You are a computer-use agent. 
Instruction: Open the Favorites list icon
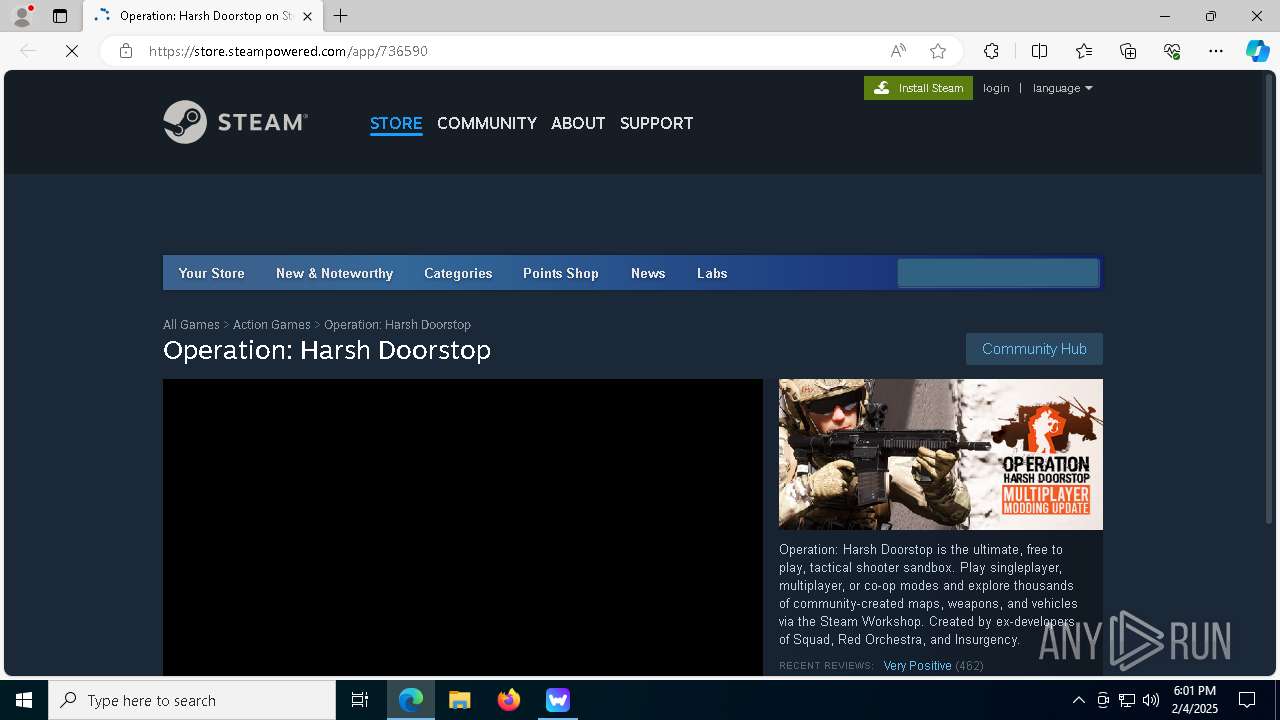1084,51
